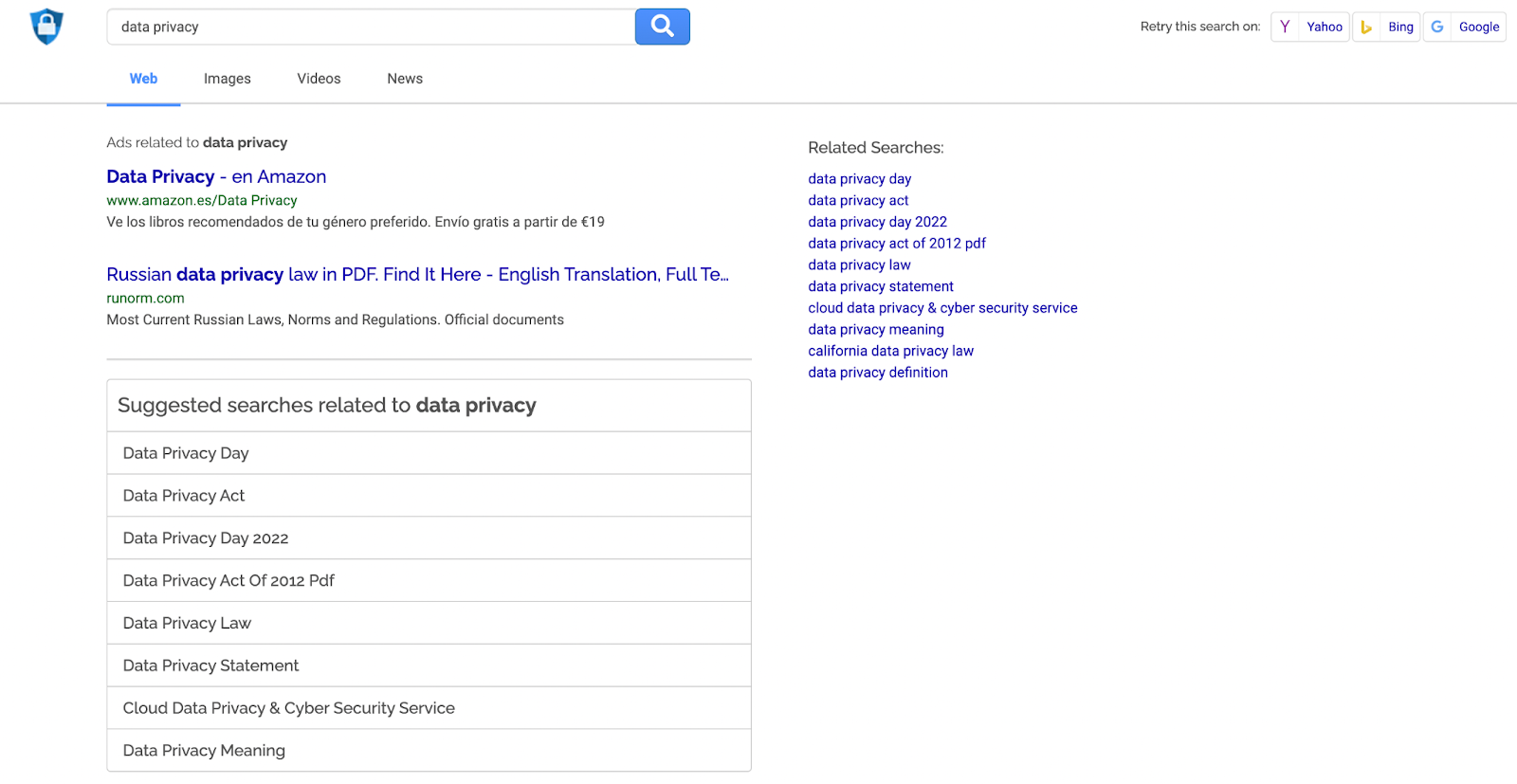
Task: Open the Russian data privacy law ad
Action: [x=417, y=274]
